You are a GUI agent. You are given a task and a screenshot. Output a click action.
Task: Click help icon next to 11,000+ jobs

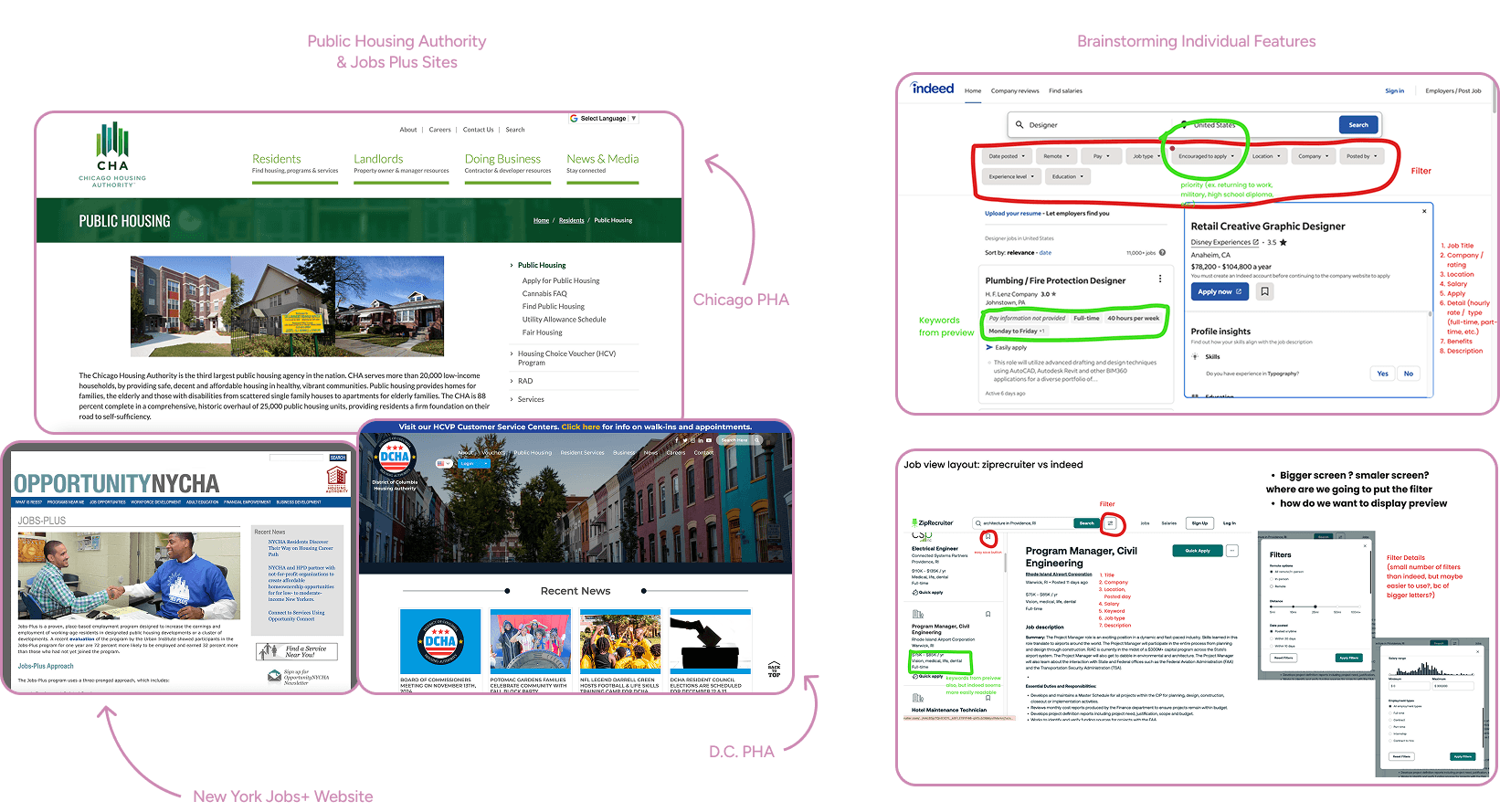1162,252
